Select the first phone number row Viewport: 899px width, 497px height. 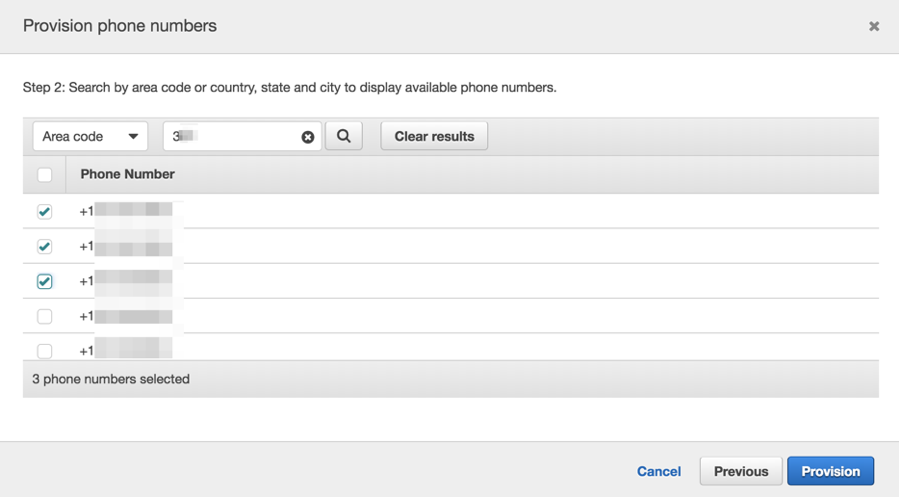[x=451, y=211]
